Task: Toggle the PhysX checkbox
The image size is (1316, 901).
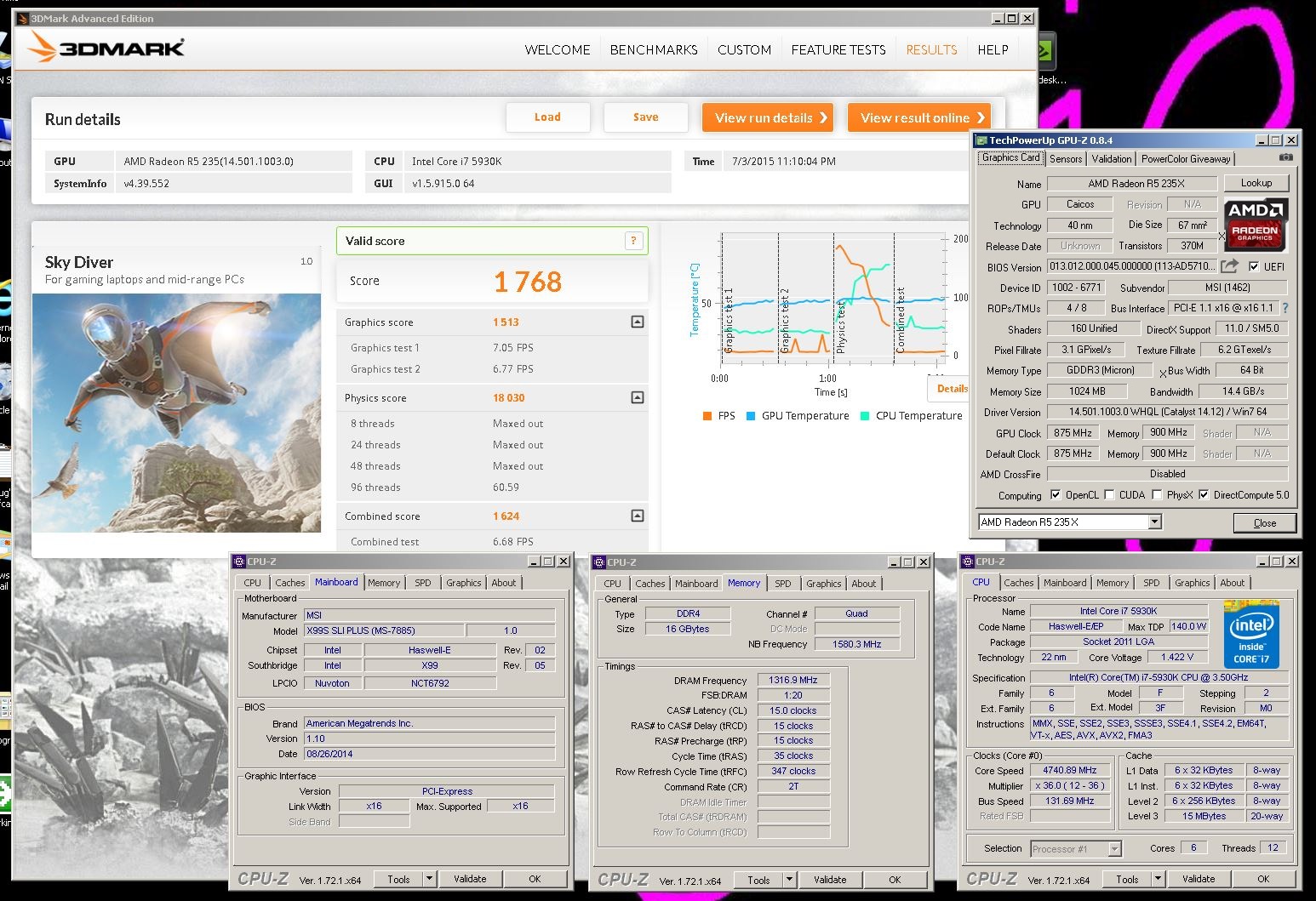Action: pyautogui.click(x=1157, y=494)
